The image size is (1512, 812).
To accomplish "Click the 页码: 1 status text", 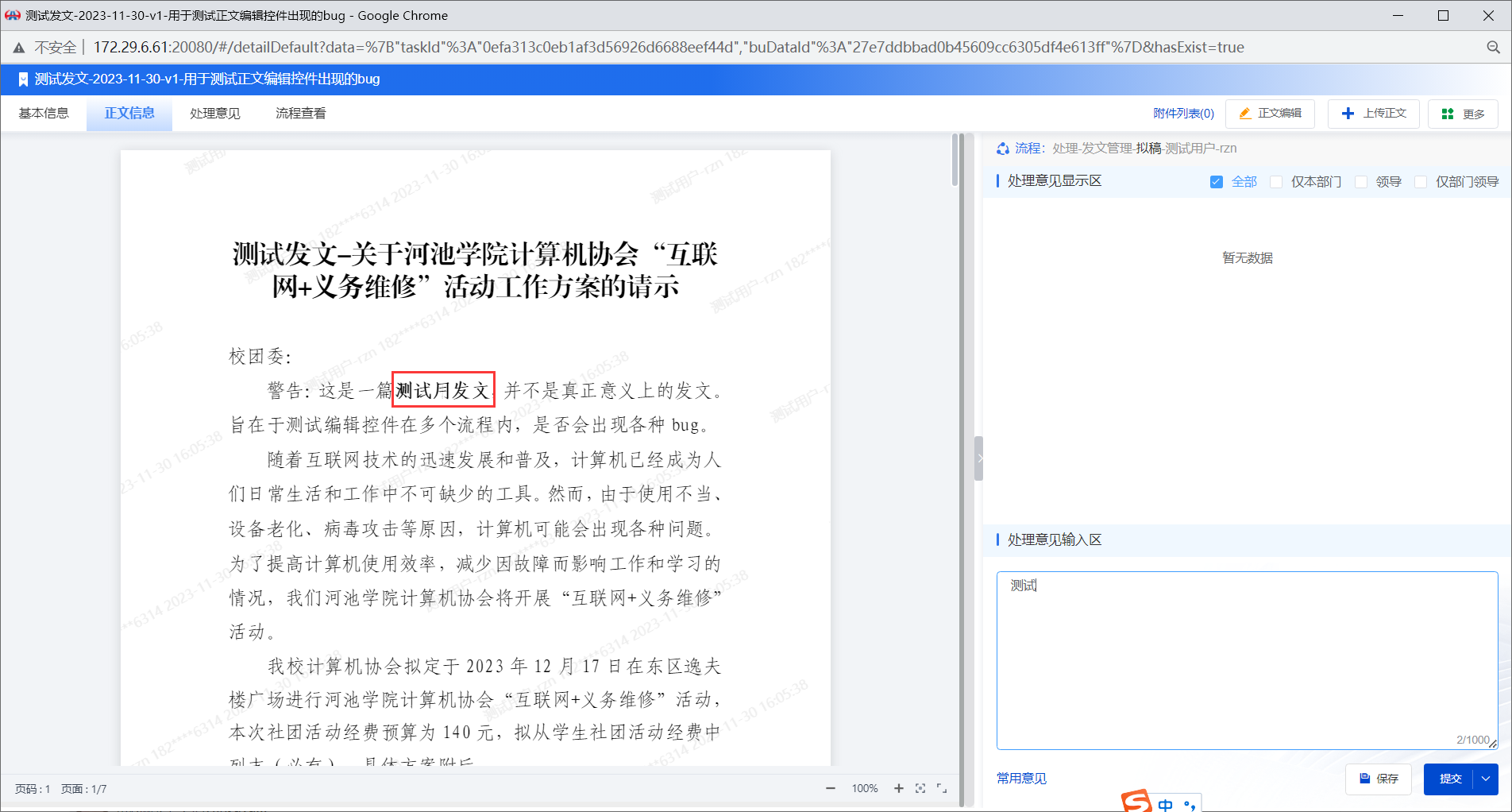I will tap(33, 789).
